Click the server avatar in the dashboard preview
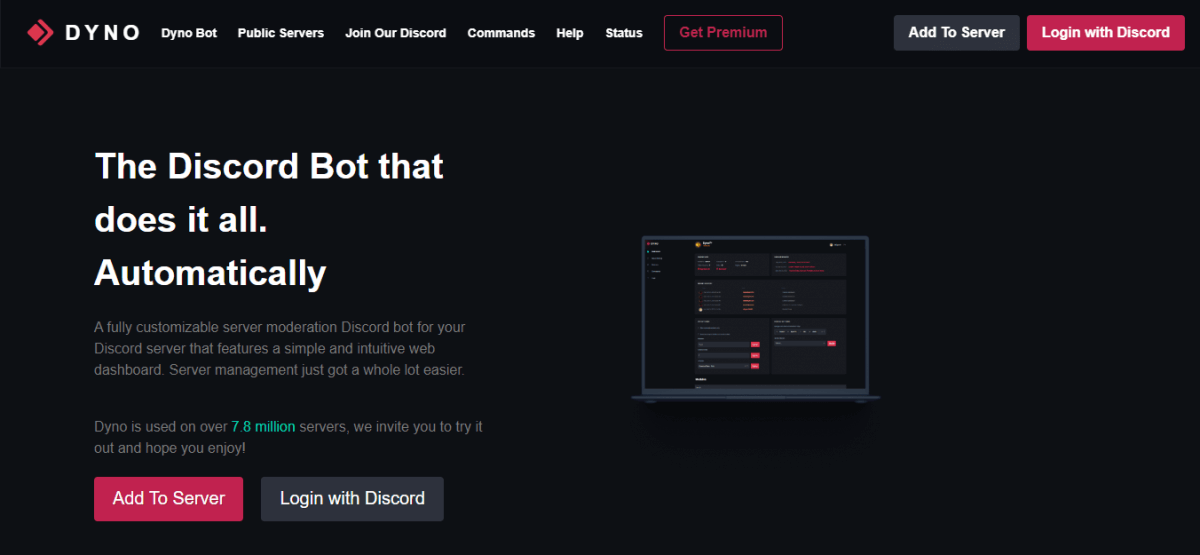1200x555 pixels. (698, 244)
